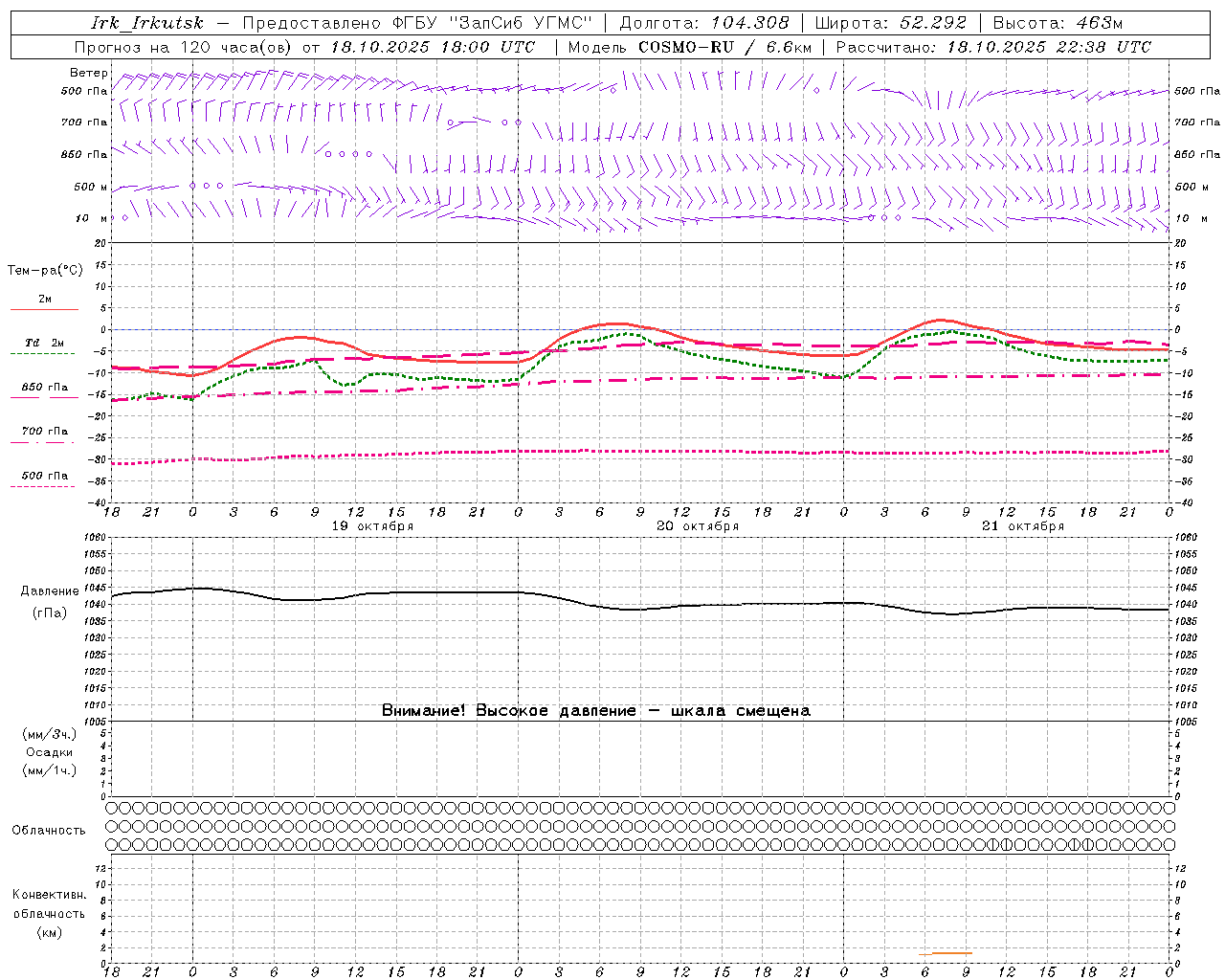Click the '850 гПа' temperature legend entry

45,388
